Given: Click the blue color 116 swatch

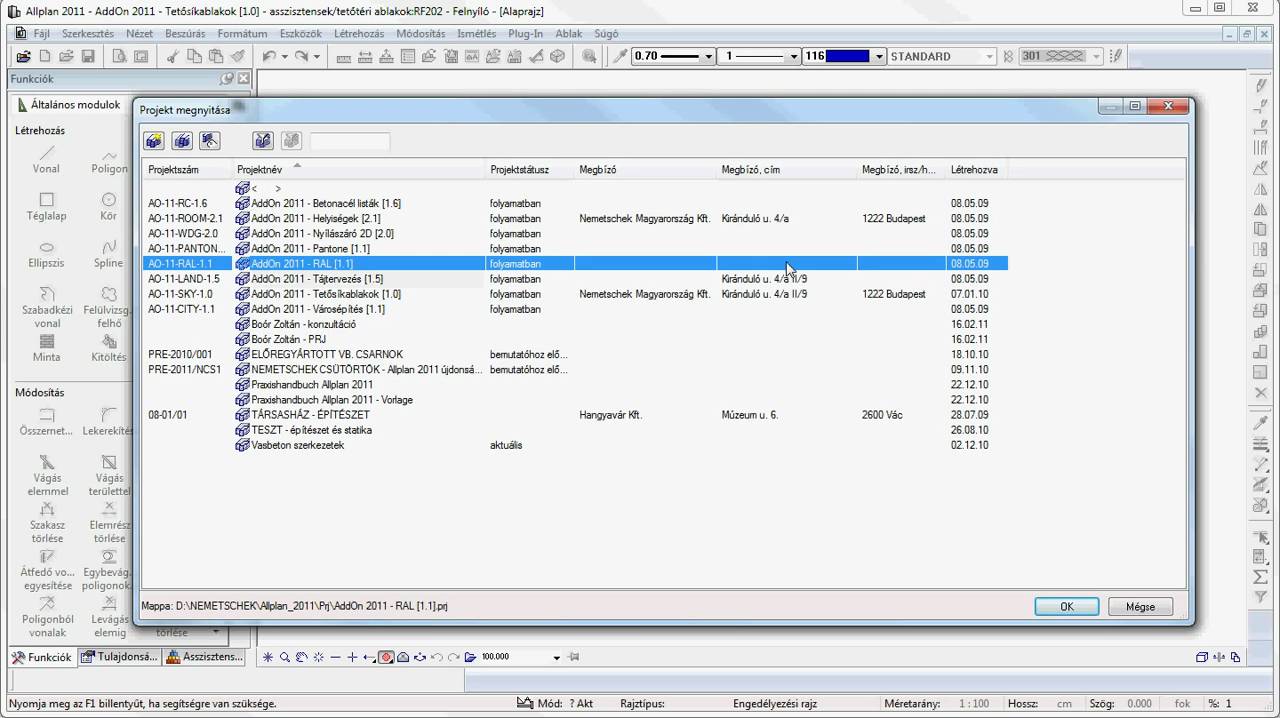Looking at the screenshot, I should 846,57.
